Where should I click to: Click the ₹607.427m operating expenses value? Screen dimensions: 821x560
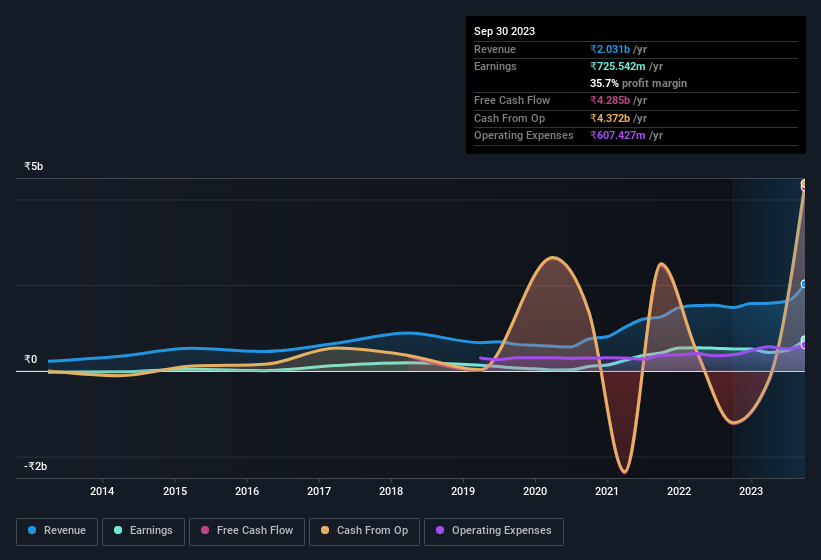point(618,136)
